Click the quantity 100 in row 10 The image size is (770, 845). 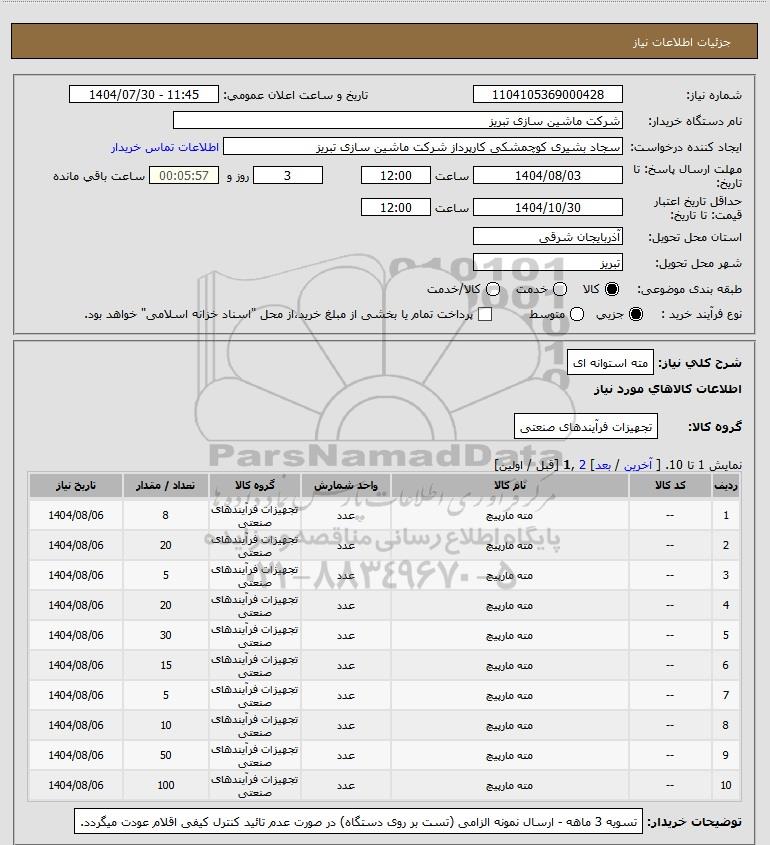coord(165,786)
